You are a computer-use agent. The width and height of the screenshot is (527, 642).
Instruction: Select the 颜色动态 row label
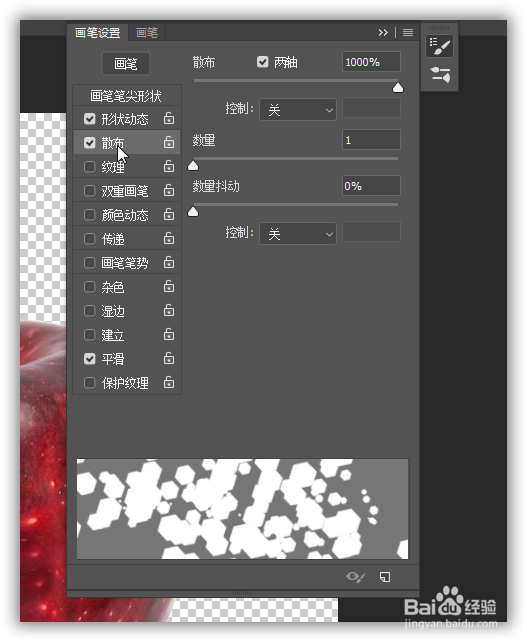tap(125, 215)
